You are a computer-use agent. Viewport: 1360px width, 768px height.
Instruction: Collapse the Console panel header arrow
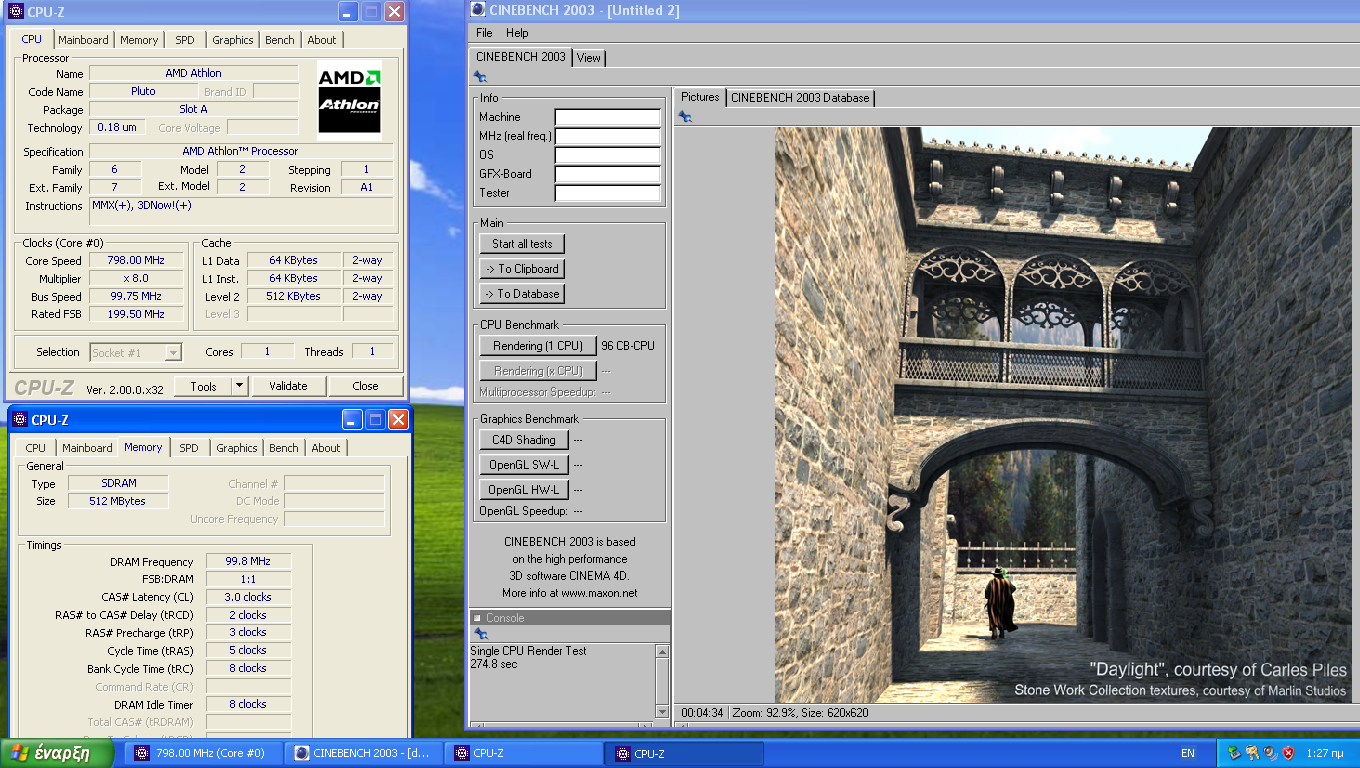[477, 618]
